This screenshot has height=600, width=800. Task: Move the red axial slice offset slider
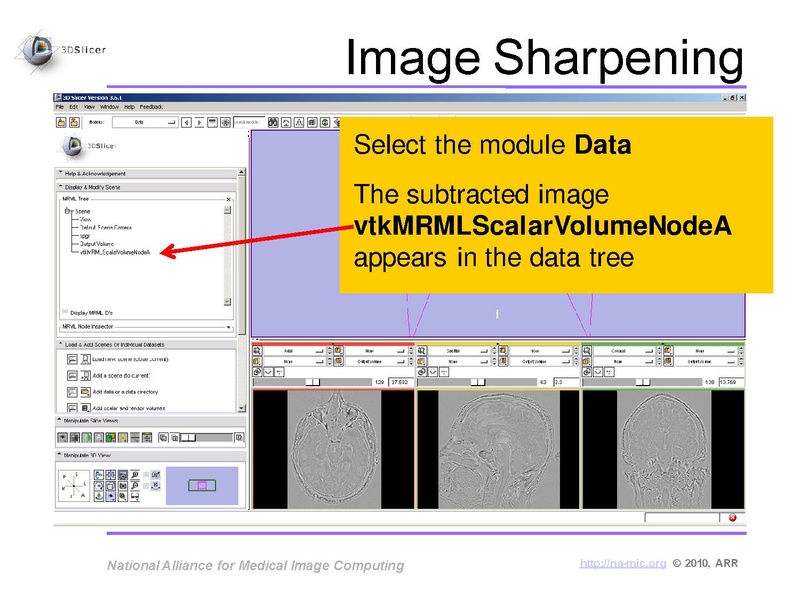point(313,382)
